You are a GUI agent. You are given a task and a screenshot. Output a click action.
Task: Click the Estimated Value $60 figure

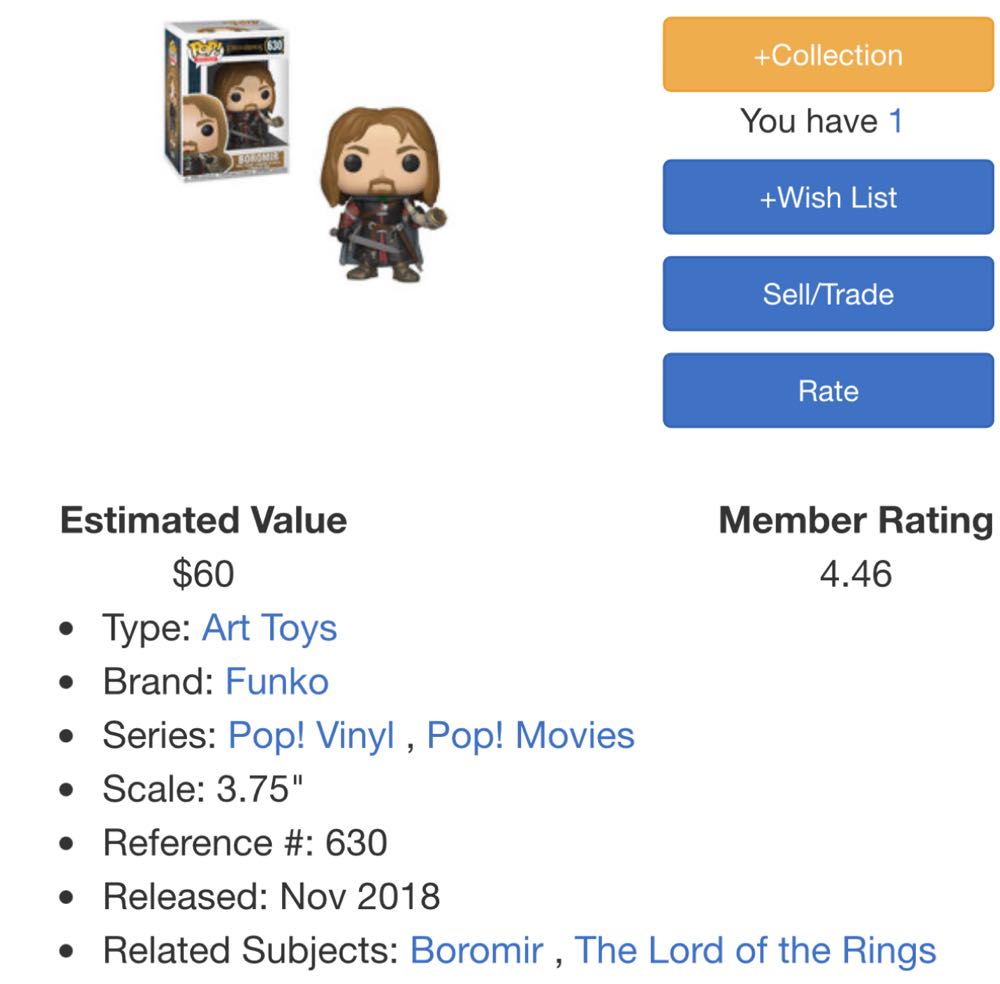pos(203,573)
